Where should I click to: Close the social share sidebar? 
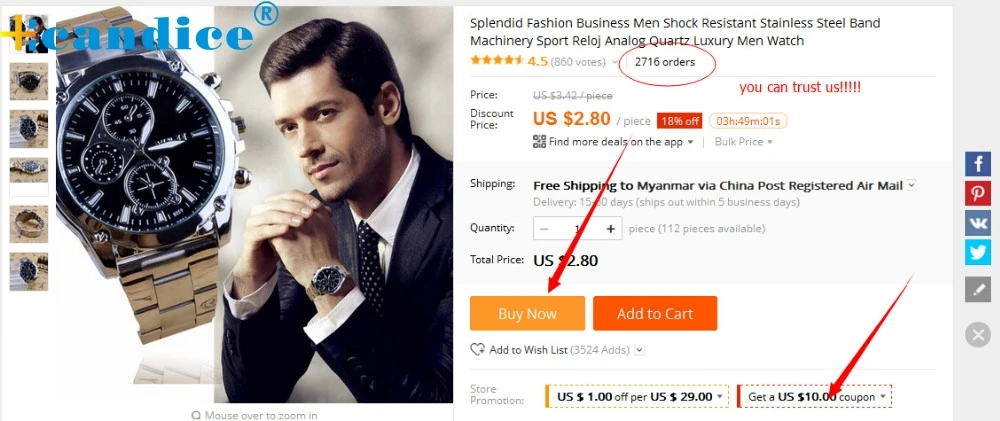click(978, 334)
